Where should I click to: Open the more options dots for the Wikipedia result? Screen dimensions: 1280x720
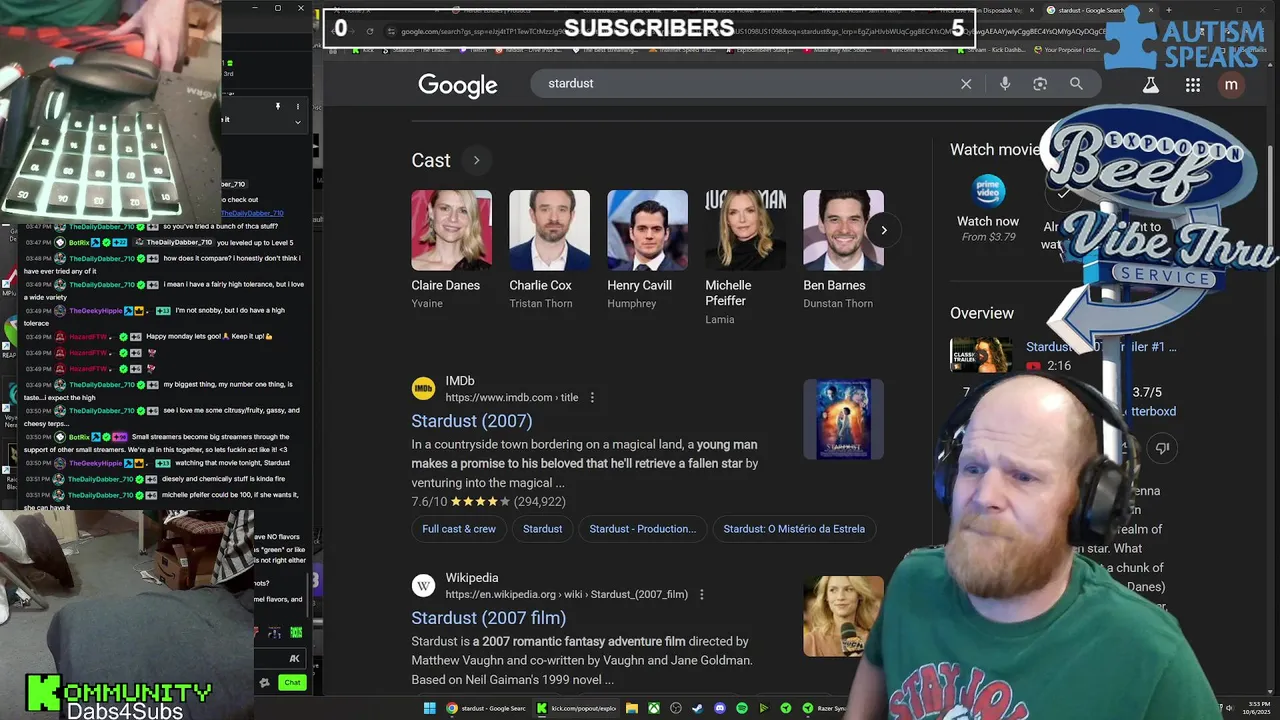[701, 594]
